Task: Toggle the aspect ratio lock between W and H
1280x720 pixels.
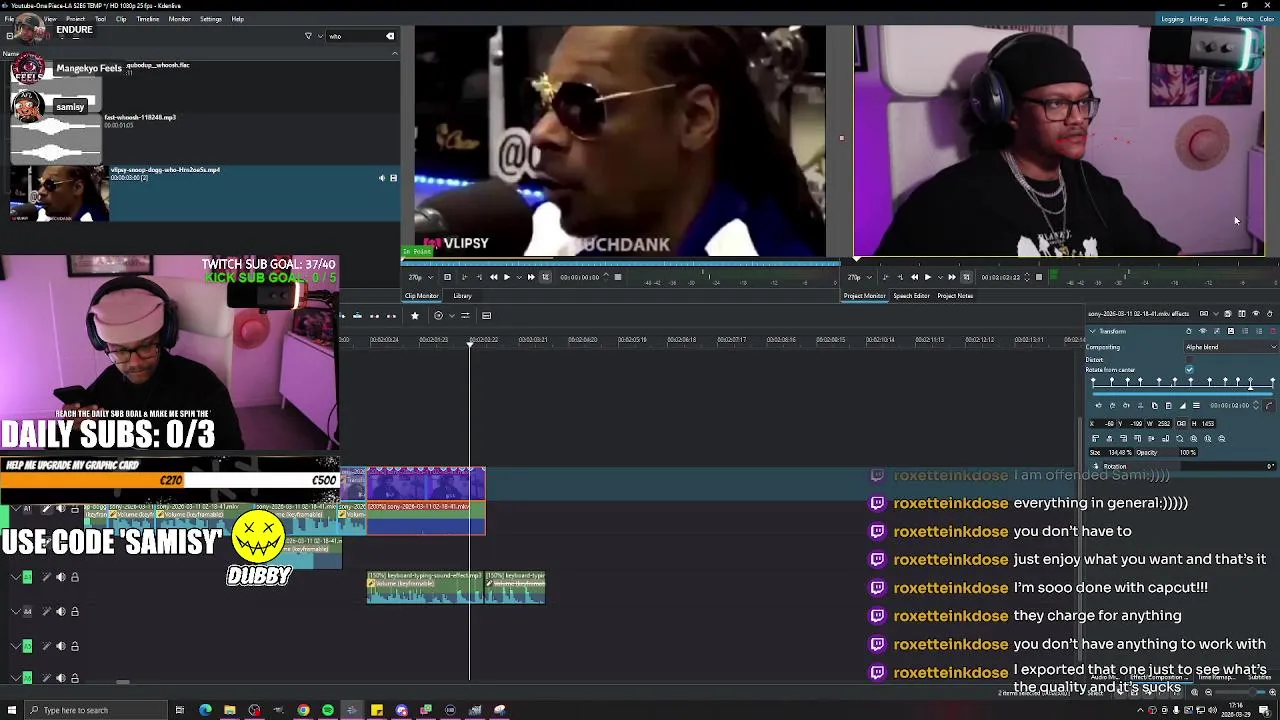Action: click(1181, 423)
